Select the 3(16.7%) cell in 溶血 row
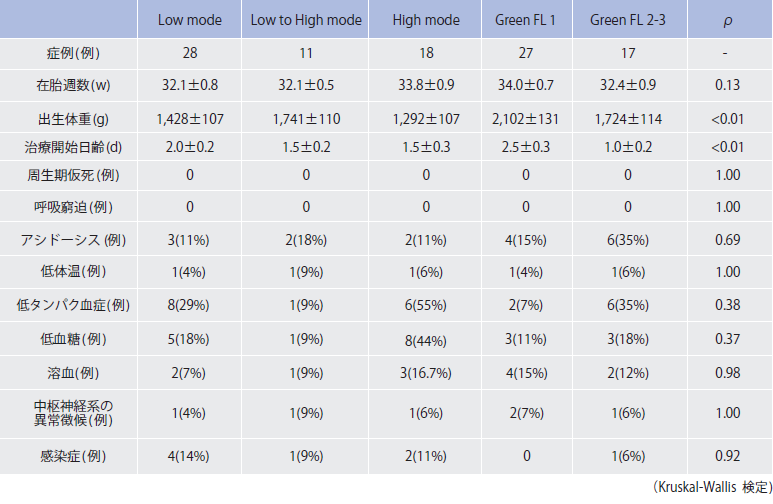 (426, 373)
